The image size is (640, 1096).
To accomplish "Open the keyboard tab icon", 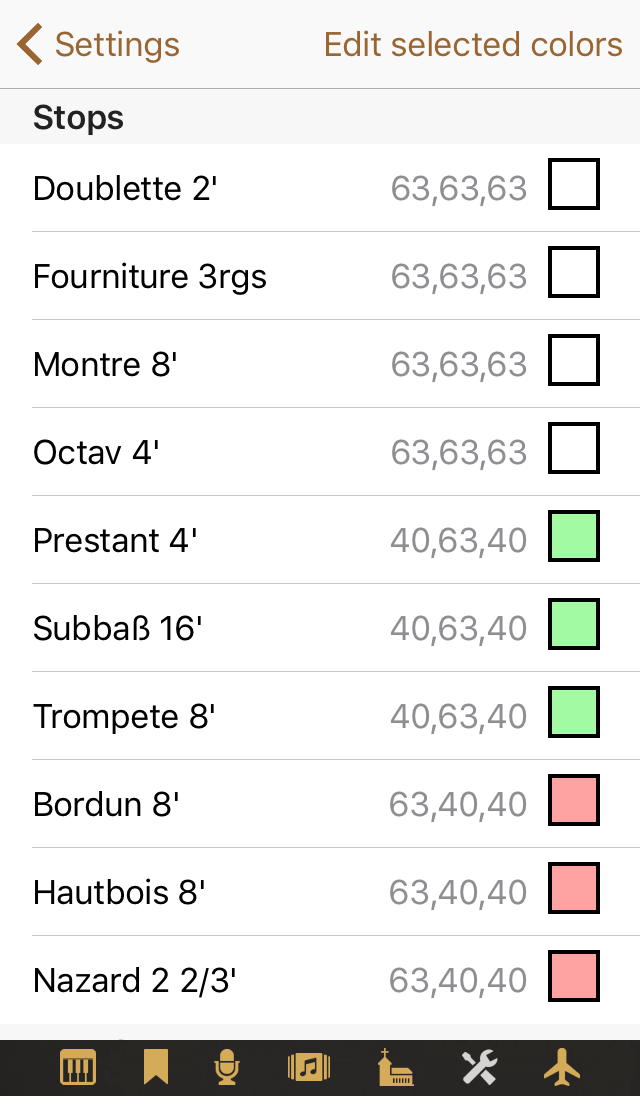I will tap(77, 1068).
